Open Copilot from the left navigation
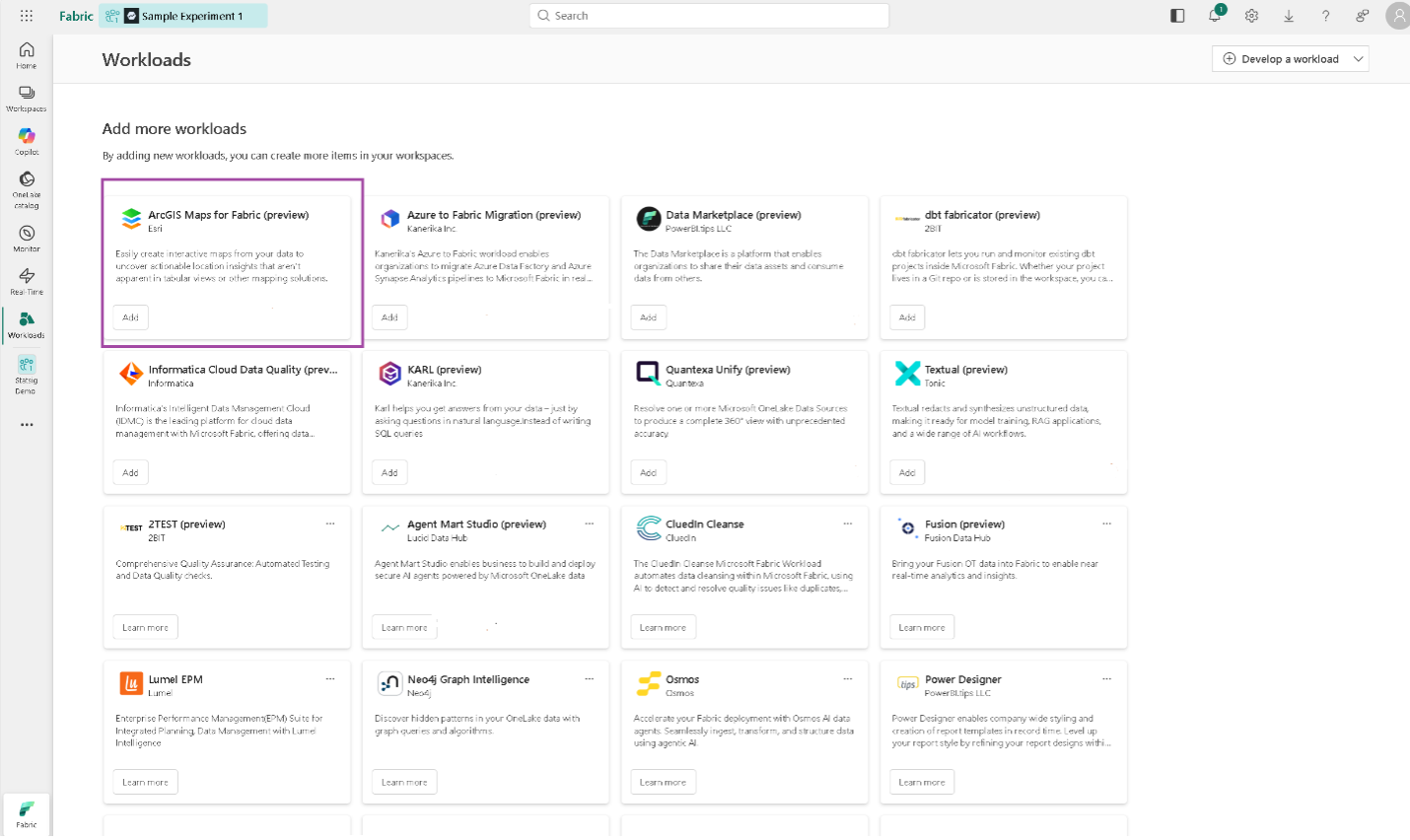1410x840 pixels. pyautogui.click(x=27, y=141)
